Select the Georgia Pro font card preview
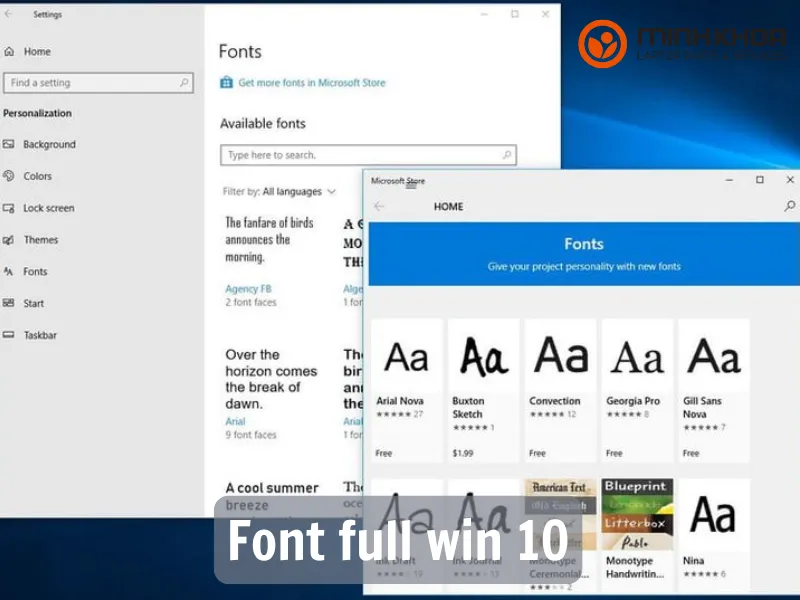Viewport: 800px width, 600px height. tap(637, 356)
